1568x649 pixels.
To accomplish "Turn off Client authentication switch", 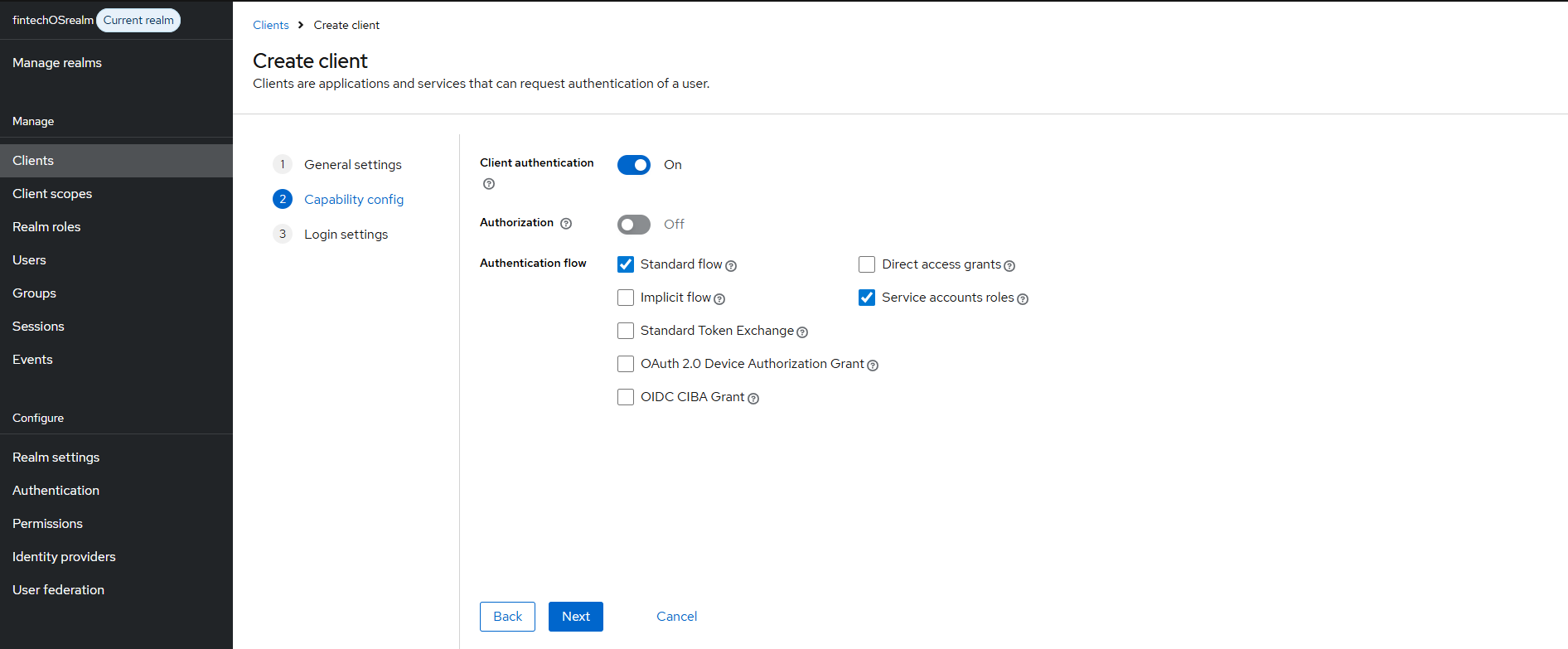I will pyautogui.click(x=634, y=165).
